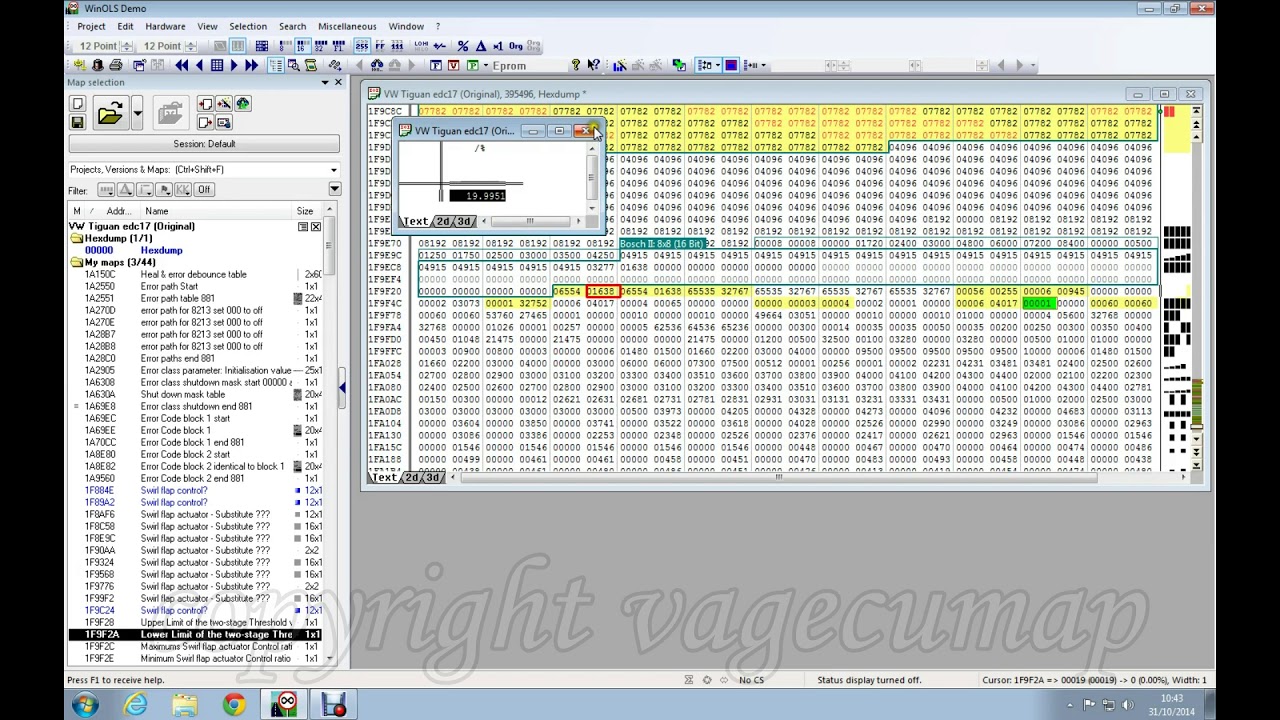Click Text tab in small edc17 window
The width and height of the screenshot is (1280, 720).
pyautogui.click(x=416, y=221)
